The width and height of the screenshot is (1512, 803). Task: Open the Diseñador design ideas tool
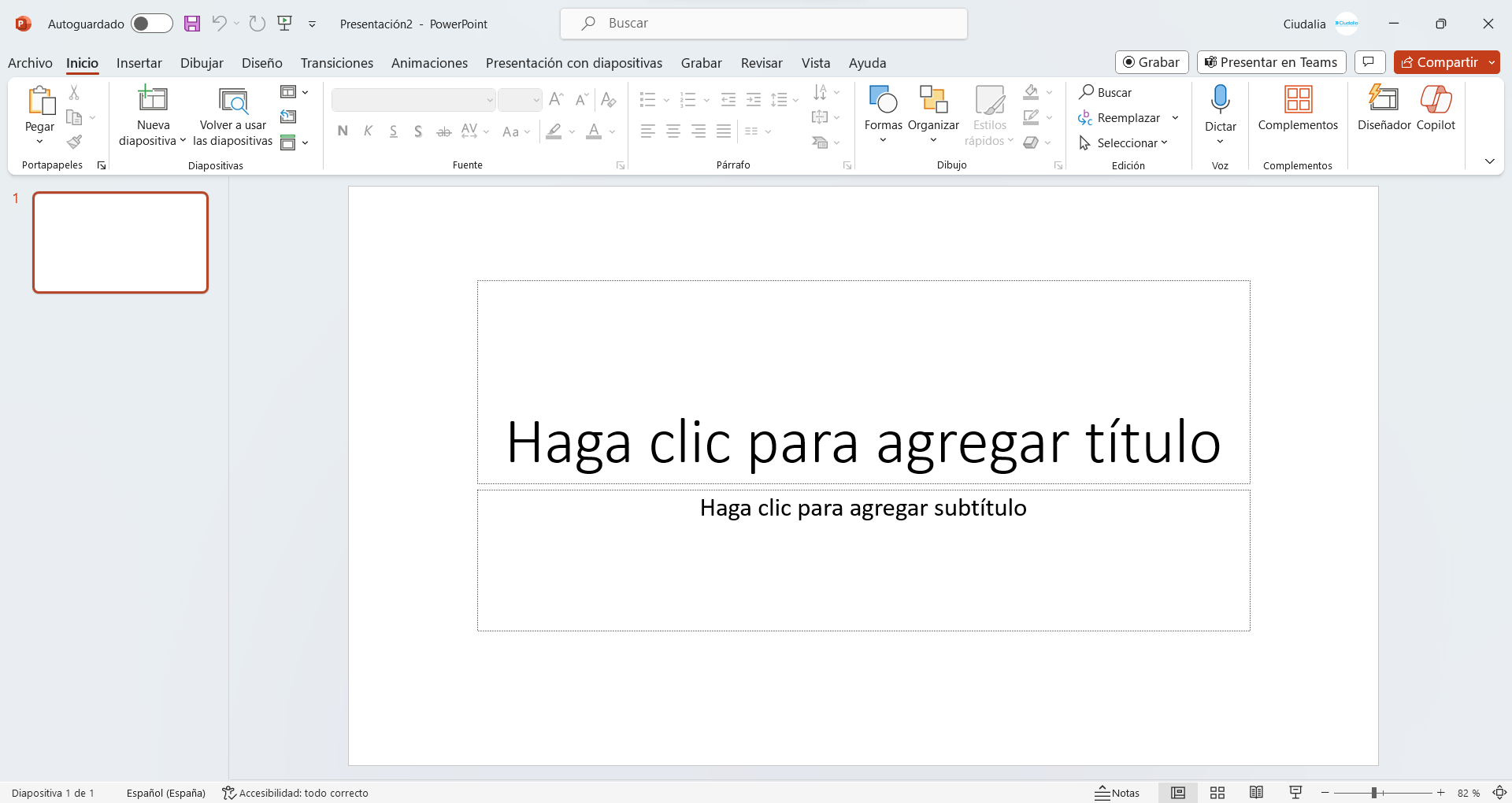click(1384, 100)
